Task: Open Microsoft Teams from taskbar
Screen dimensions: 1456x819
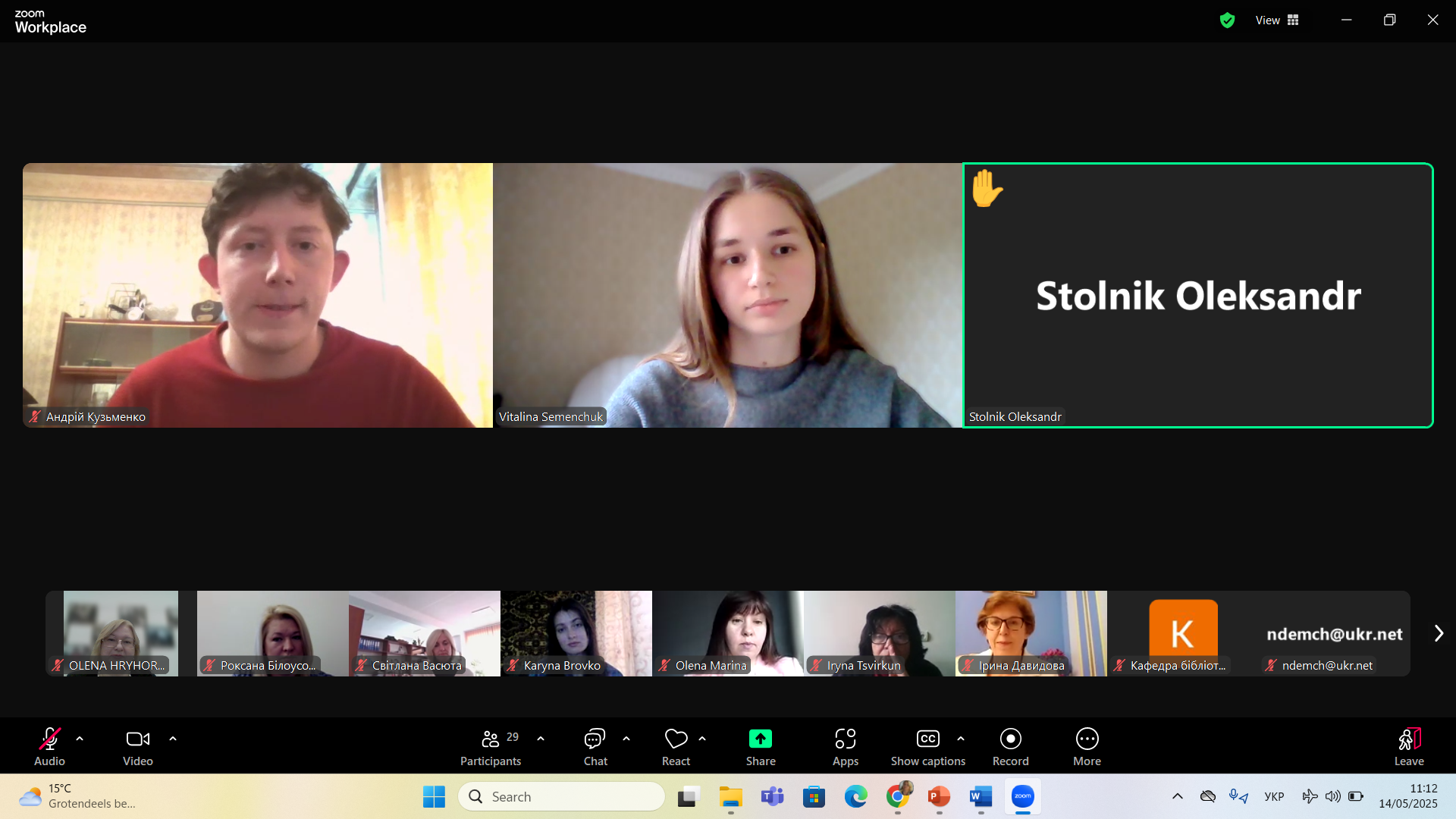Action: point(772,796)
